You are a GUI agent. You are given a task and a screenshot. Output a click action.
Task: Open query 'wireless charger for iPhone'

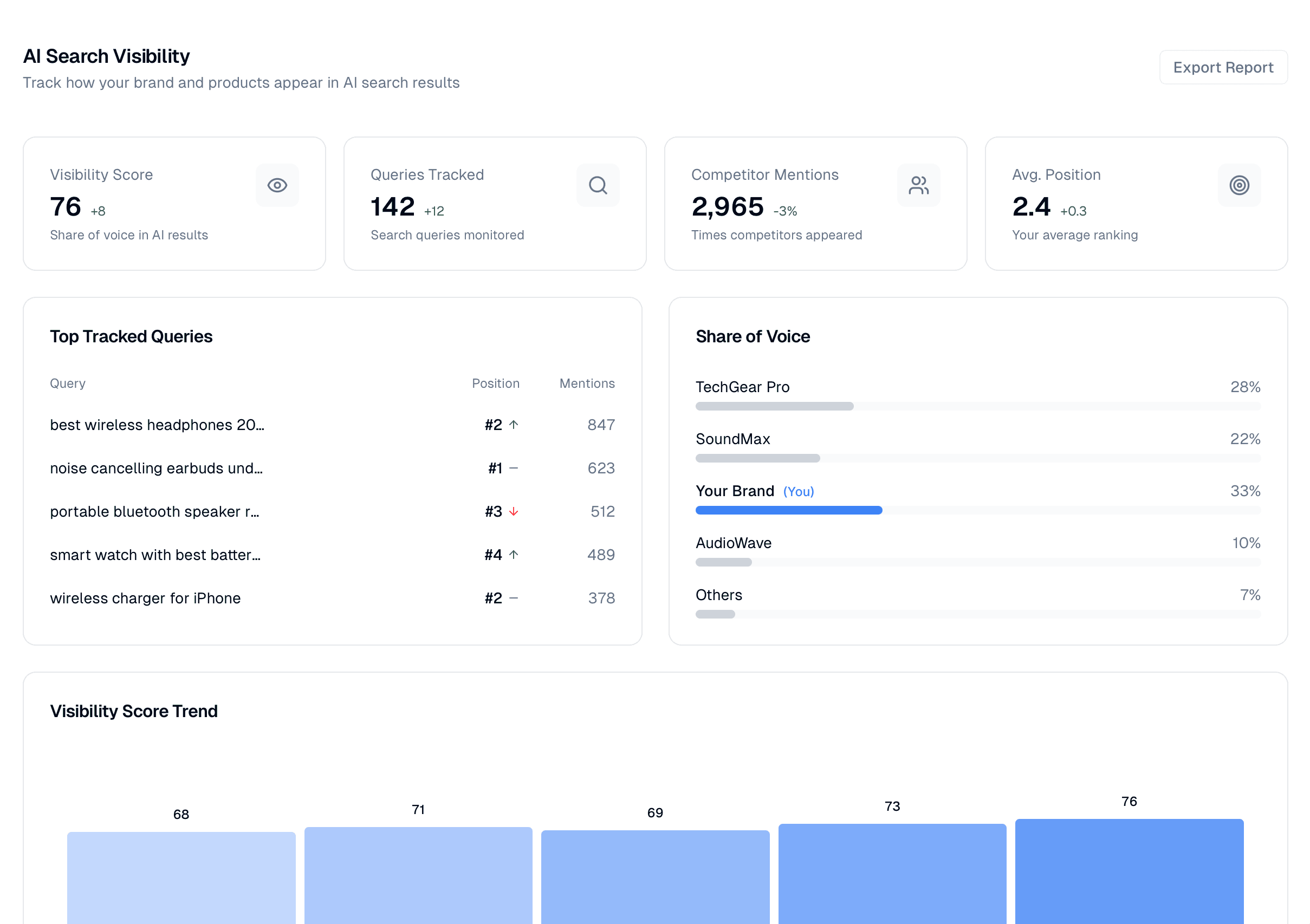(x=146, y=598)
